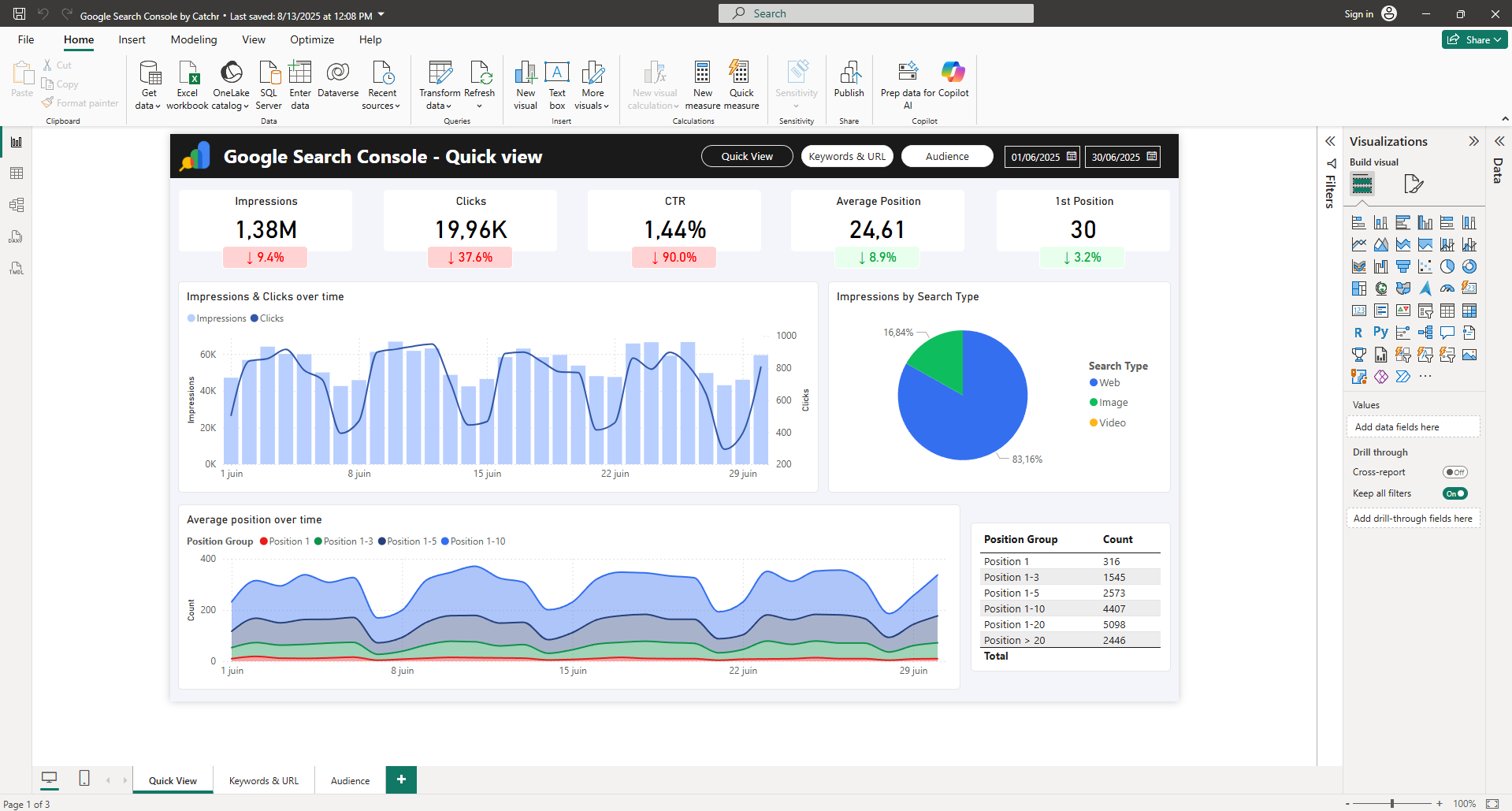Switch to the Insert ribbon tab
Screen dimensions: 1512x811
click(132, 39)
